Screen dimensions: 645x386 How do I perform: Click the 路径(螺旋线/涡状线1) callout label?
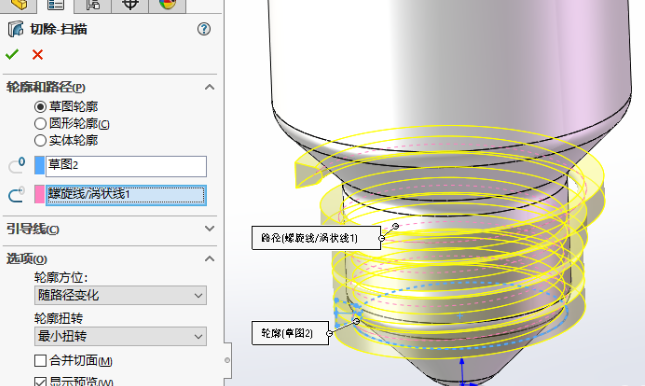point(316,238)
